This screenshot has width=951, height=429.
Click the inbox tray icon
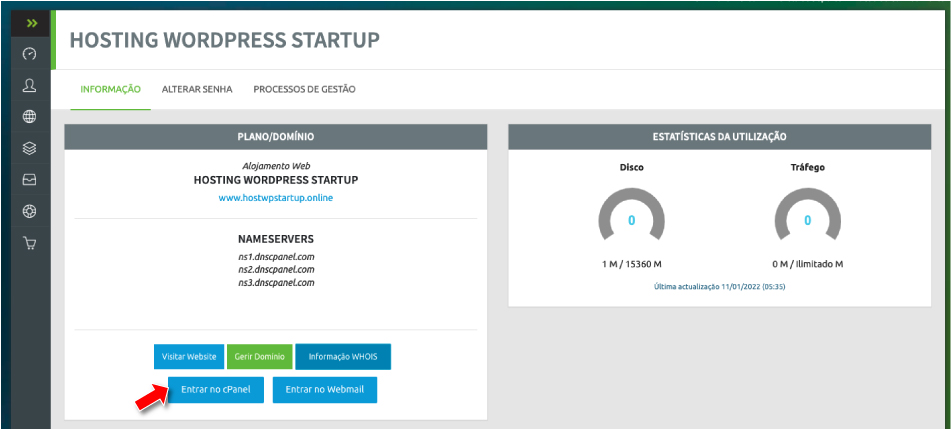click(30, 180)
